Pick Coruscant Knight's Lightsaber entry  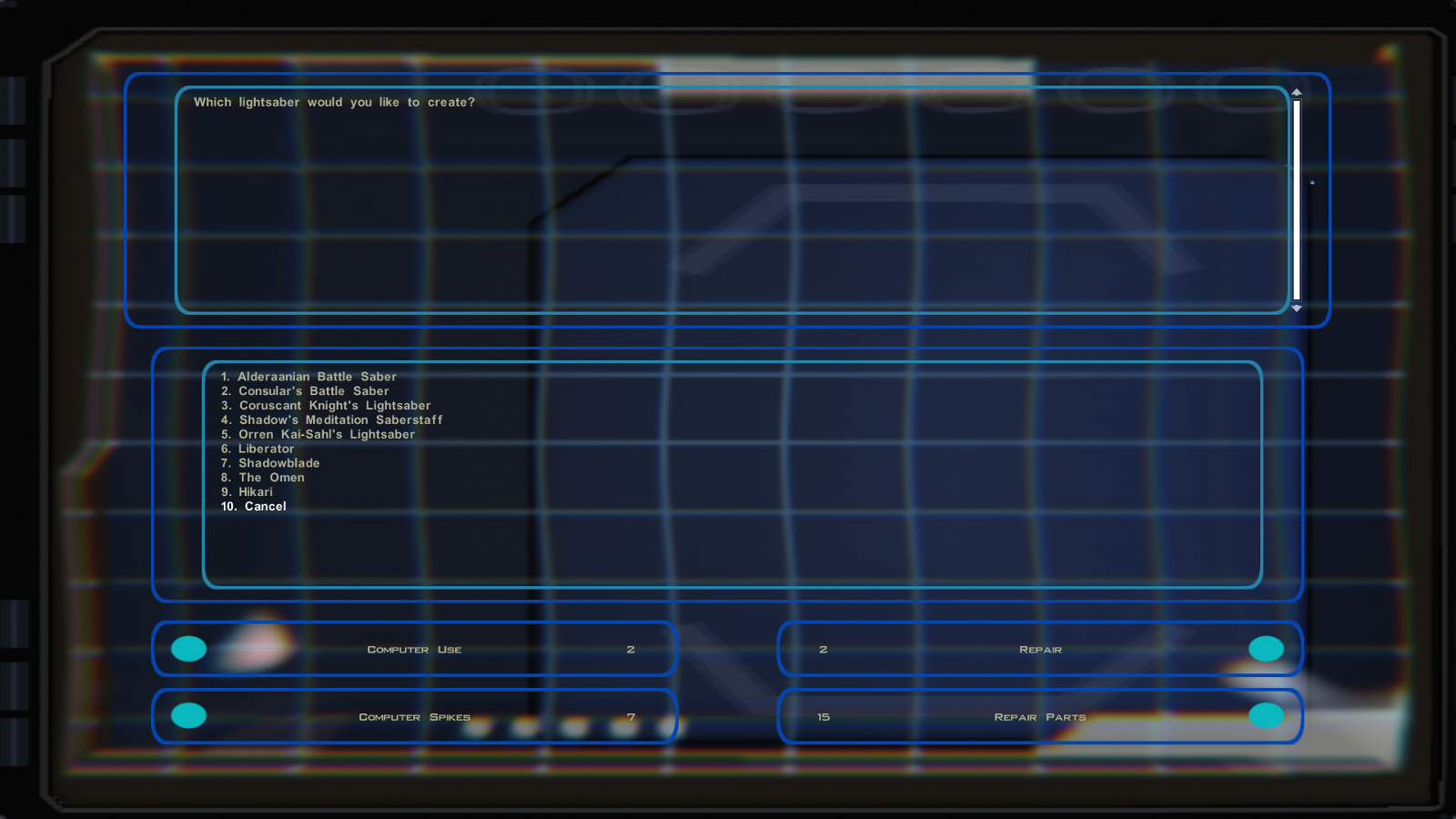(x=326, y=406)
